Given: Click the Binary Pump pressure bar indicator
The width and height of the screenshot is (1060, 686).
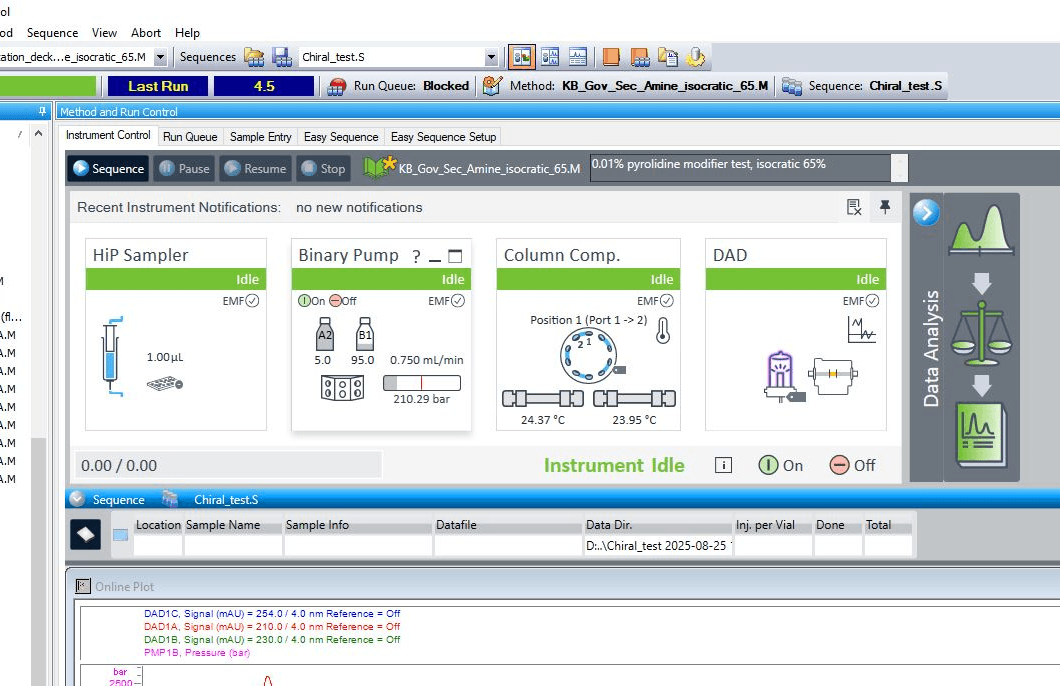Looking at the screenshot, I should pos(422,383).
